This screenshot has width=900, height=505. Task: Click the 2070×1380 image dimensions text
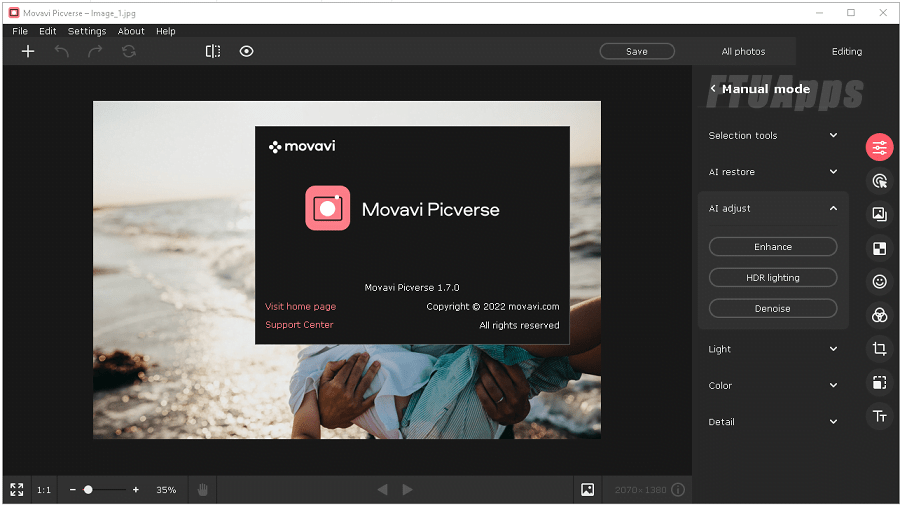coord(641,490)
